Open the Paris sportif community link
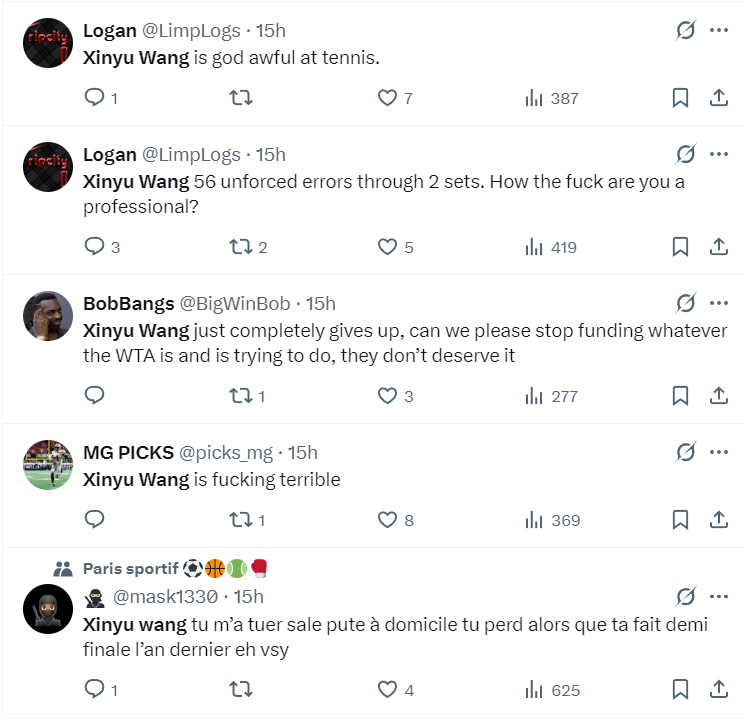 point(130,569)
